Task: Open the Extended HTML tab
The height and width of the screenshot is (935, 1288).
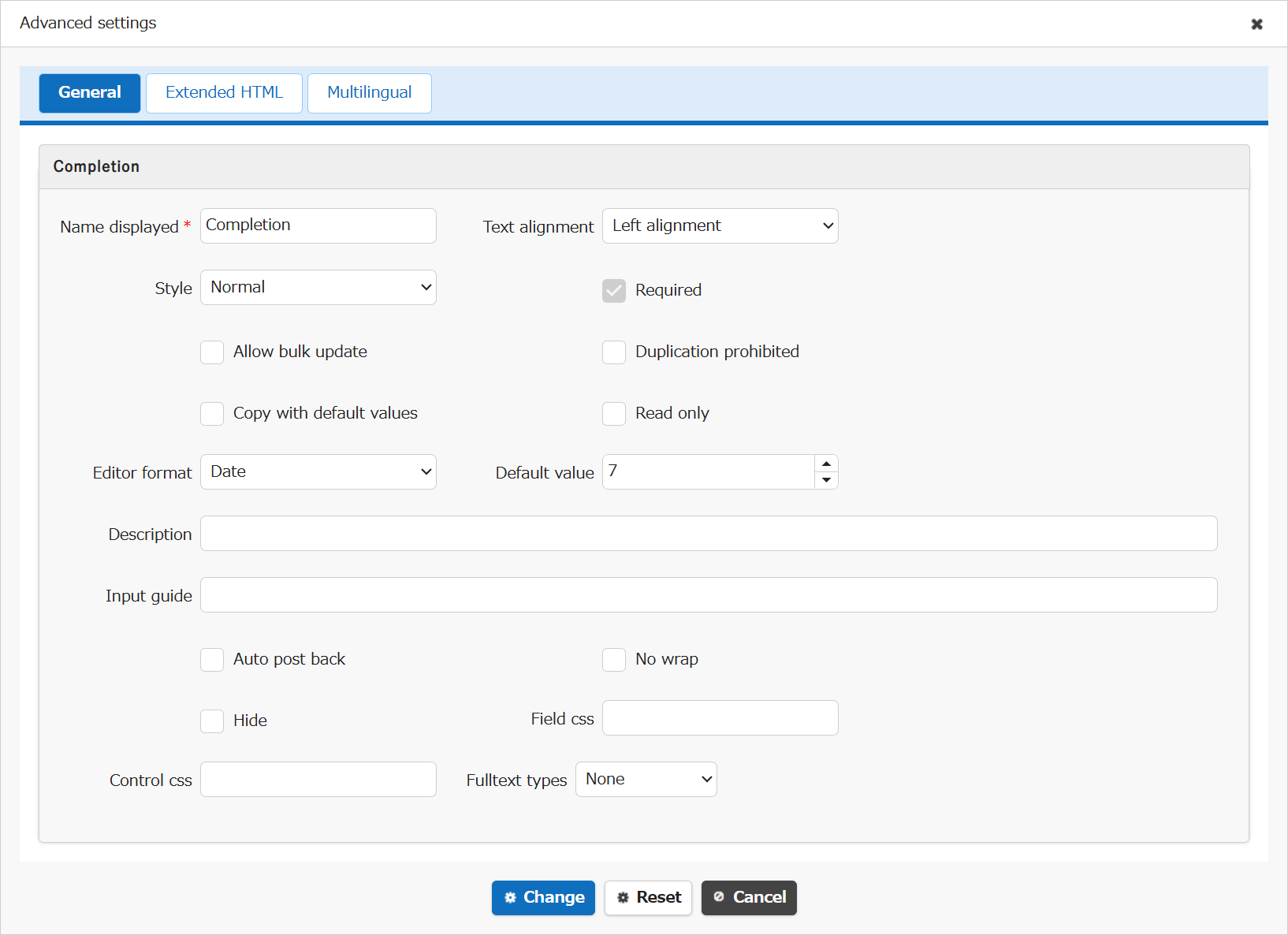Action: pyautogui.click(x=224, y=93)
